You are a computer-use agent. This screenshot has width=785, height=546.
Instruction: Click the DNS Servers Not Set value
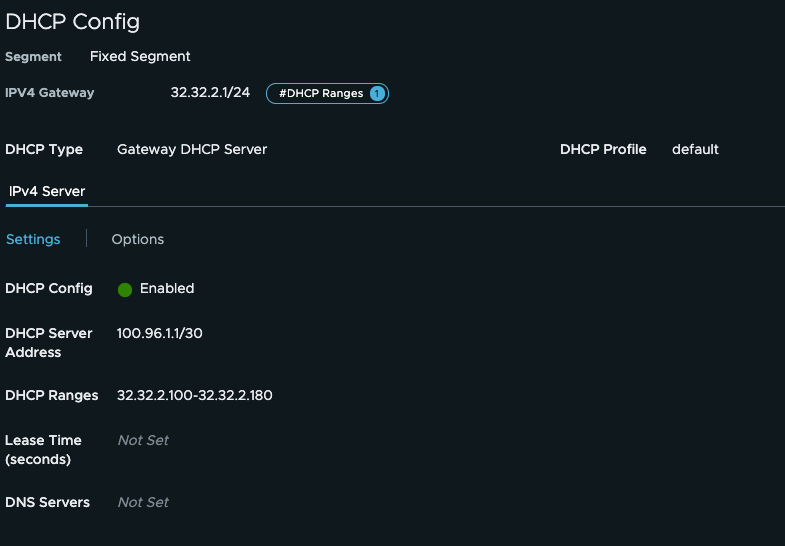pos(143,503)
